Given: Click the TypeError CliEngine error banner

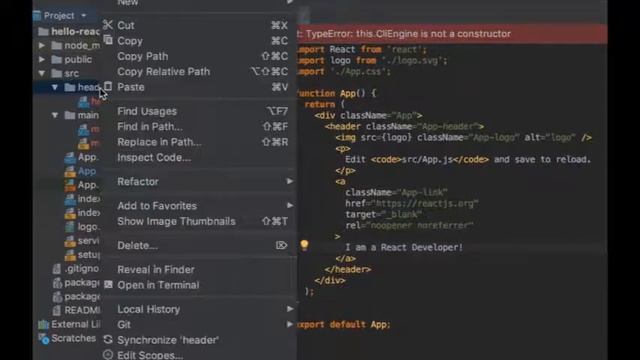Looking at the screenshot, I should (x=452, y=34).
